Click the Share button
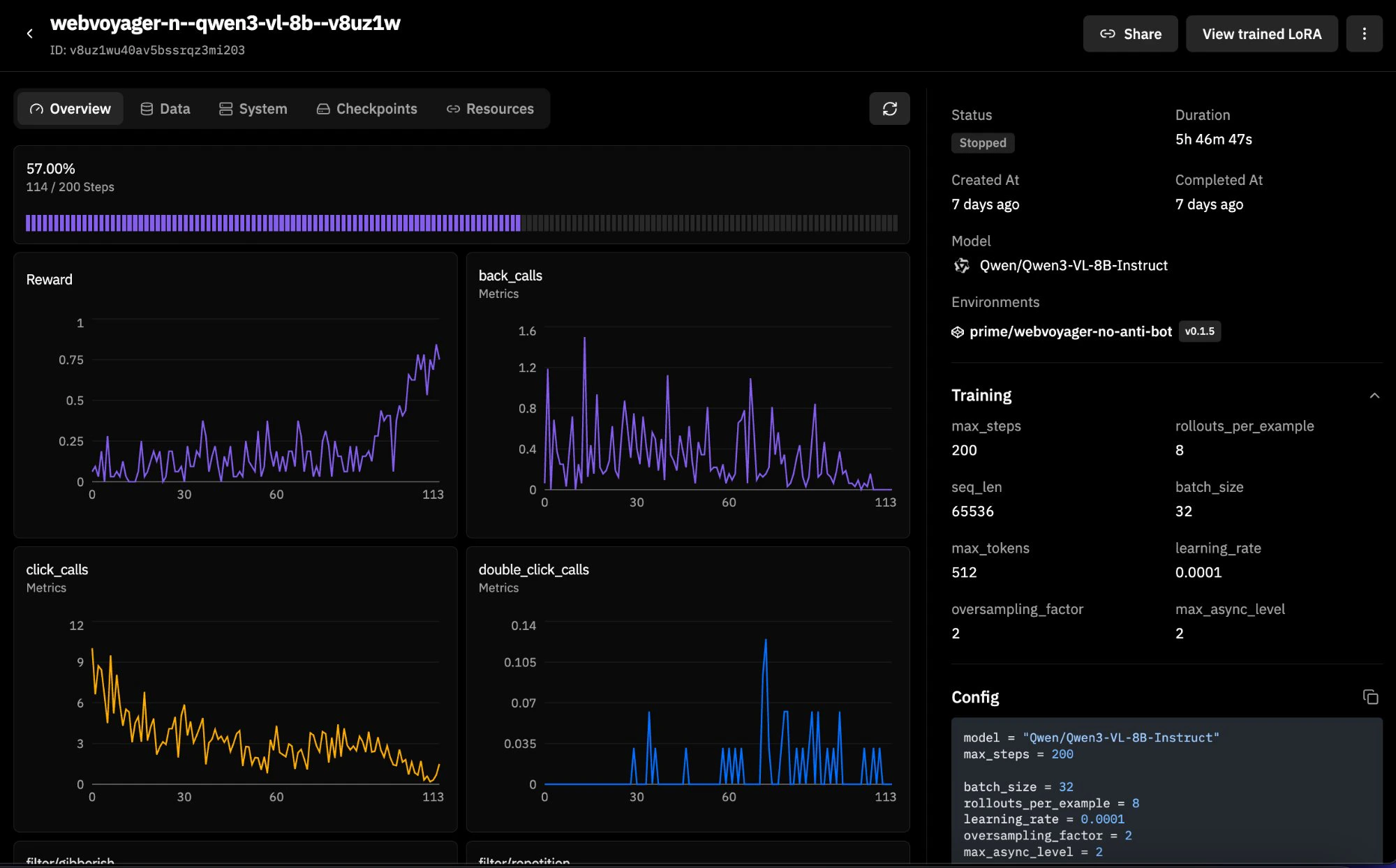1396x868 pixels. point(1130,33)
